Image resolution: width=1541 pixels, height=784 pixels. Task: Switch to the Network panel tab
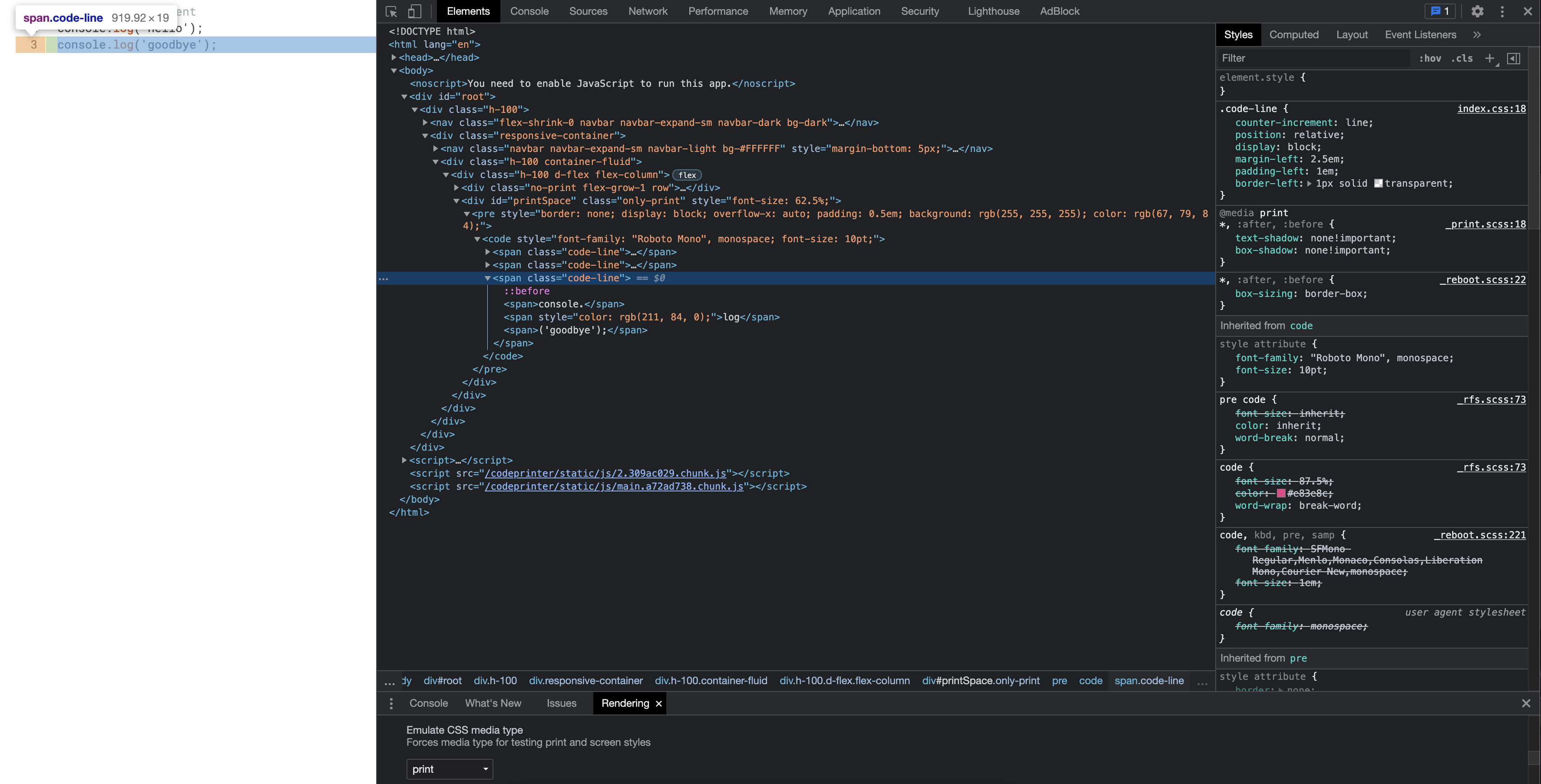648,11
